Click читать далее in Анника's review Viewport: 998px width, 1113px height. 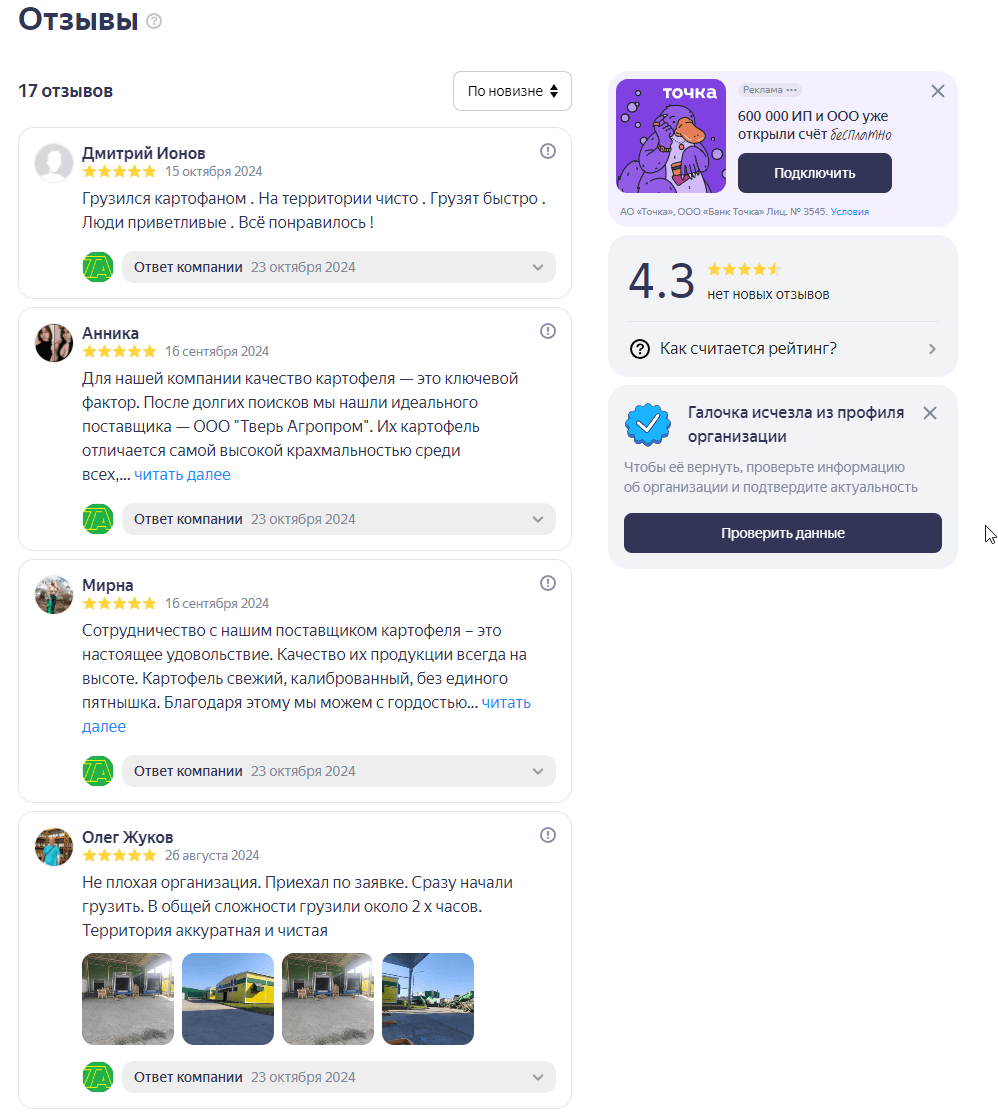[x=183, y=475]
